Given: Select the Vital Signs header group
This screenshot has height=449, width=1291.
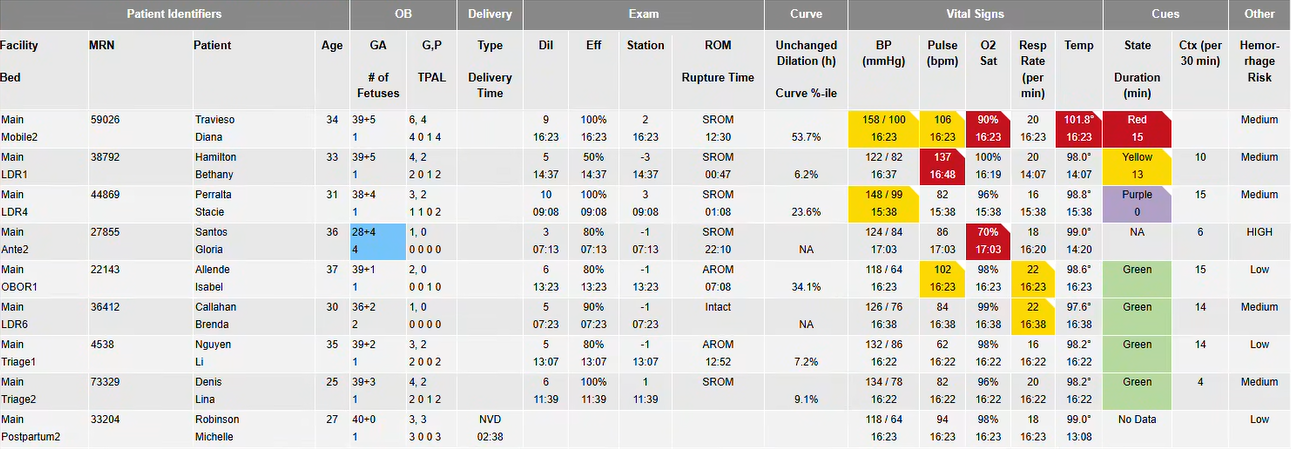Looking at the screenshot, I should pyautogui.click(x=975, y=14).
